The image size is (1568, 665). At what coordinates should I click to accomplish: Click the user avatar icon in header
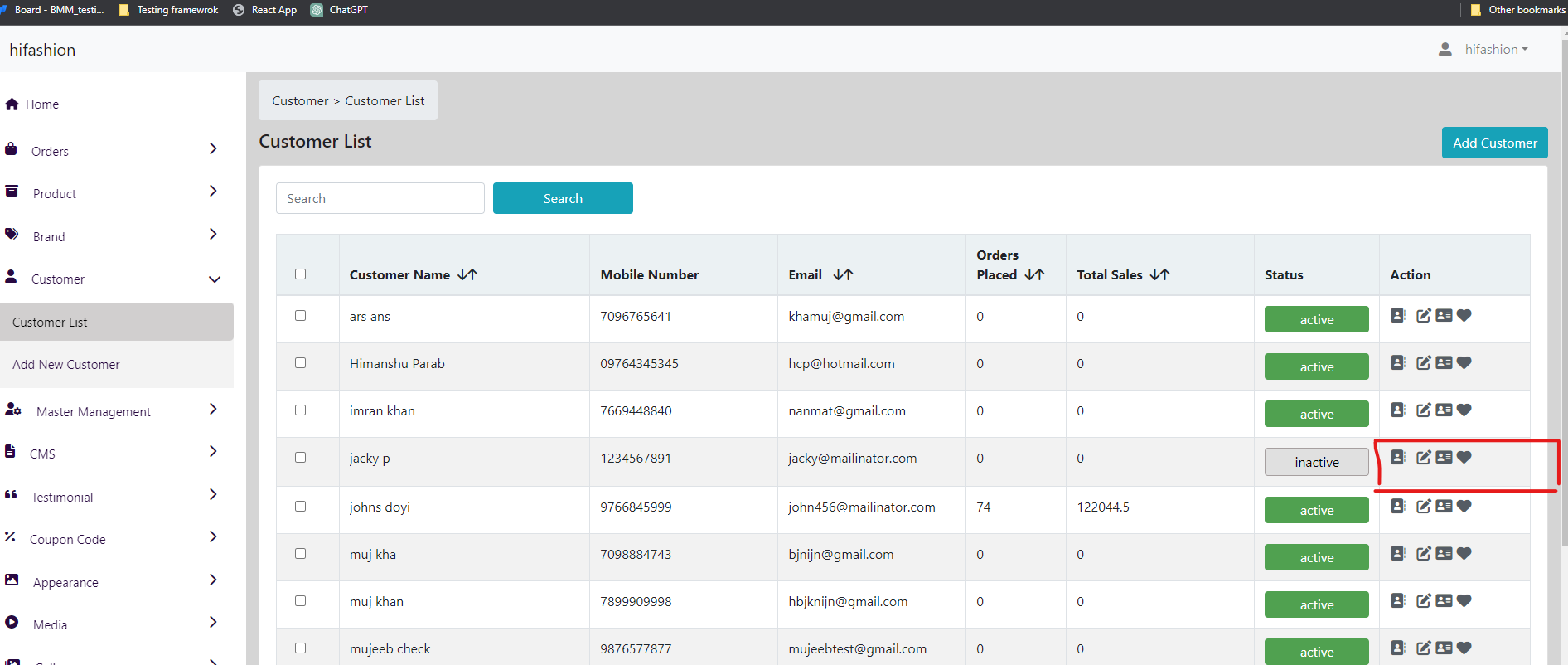click(x=1445, y=50)
